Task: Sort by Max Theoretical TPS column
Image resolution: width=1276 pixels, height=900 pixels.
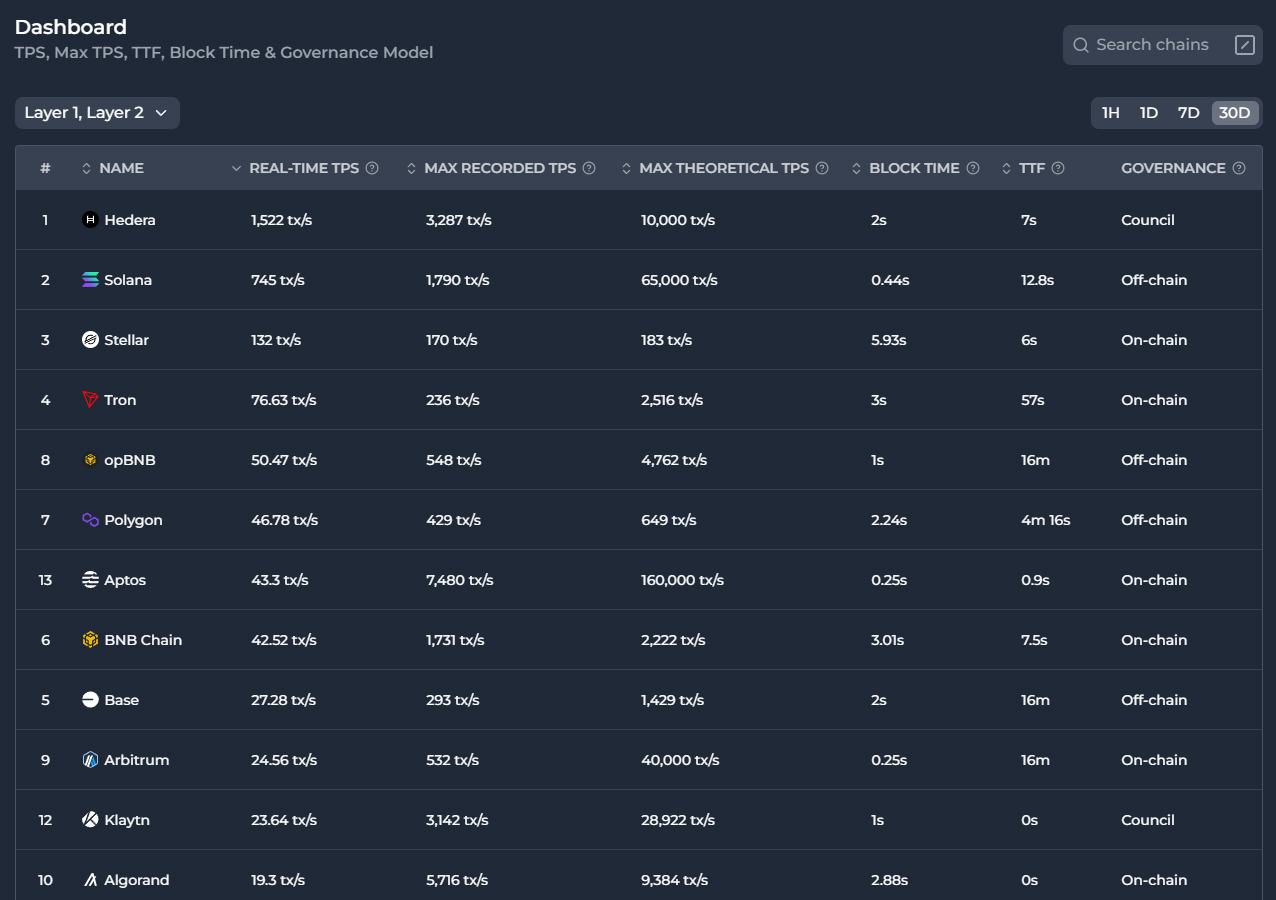Action: 715,168
